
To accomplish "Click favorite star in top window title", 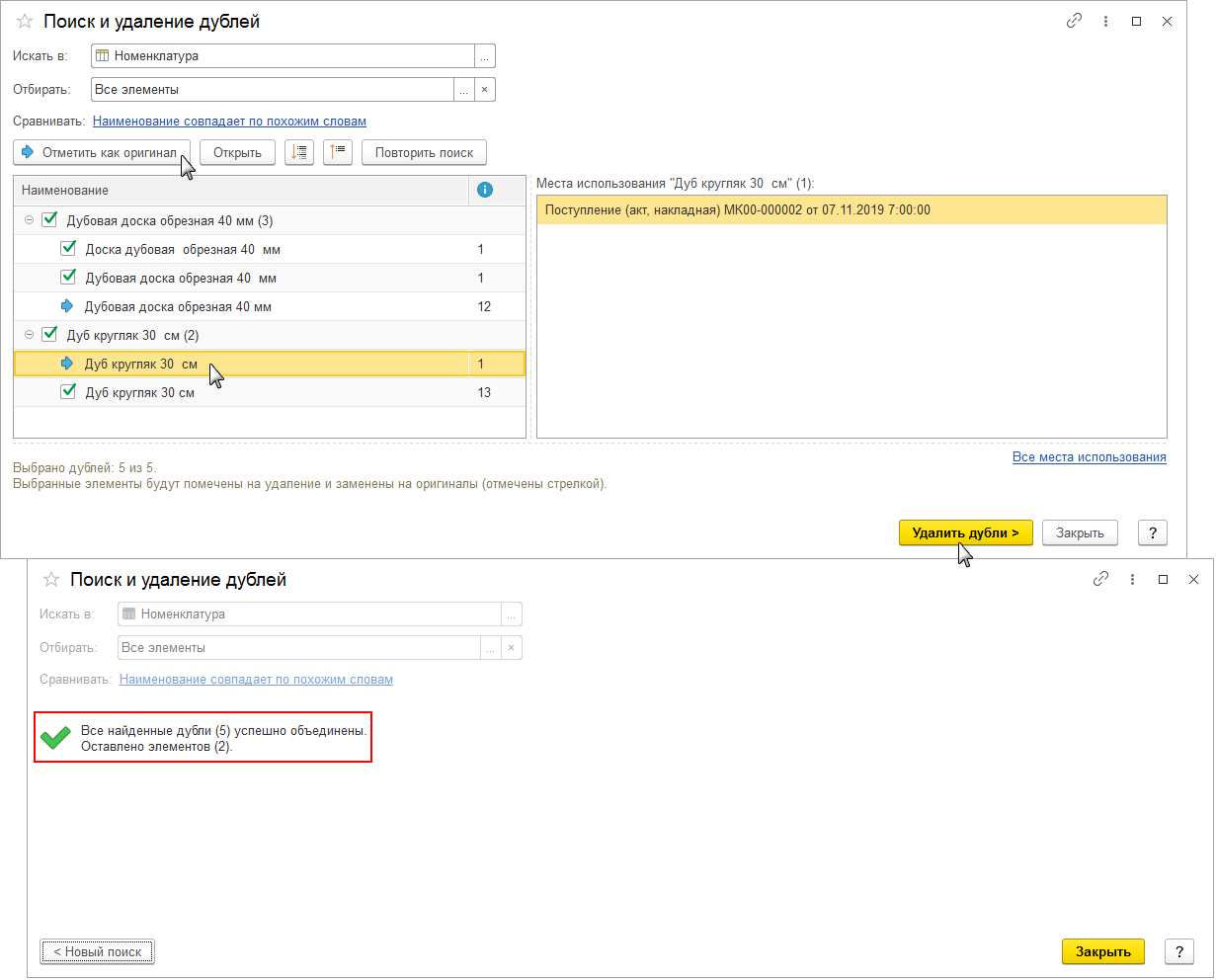I will tap(25, 22).
